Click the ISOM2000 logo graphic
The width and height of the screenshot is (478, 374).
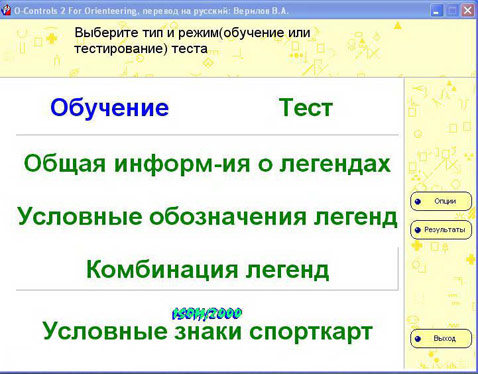coord(207,314)
